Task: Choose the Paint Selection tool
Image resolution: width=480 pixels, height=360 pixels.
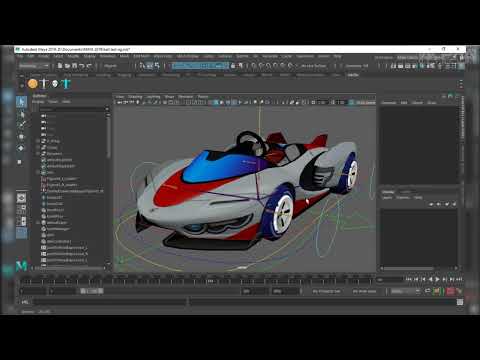Action: (21, 125)
